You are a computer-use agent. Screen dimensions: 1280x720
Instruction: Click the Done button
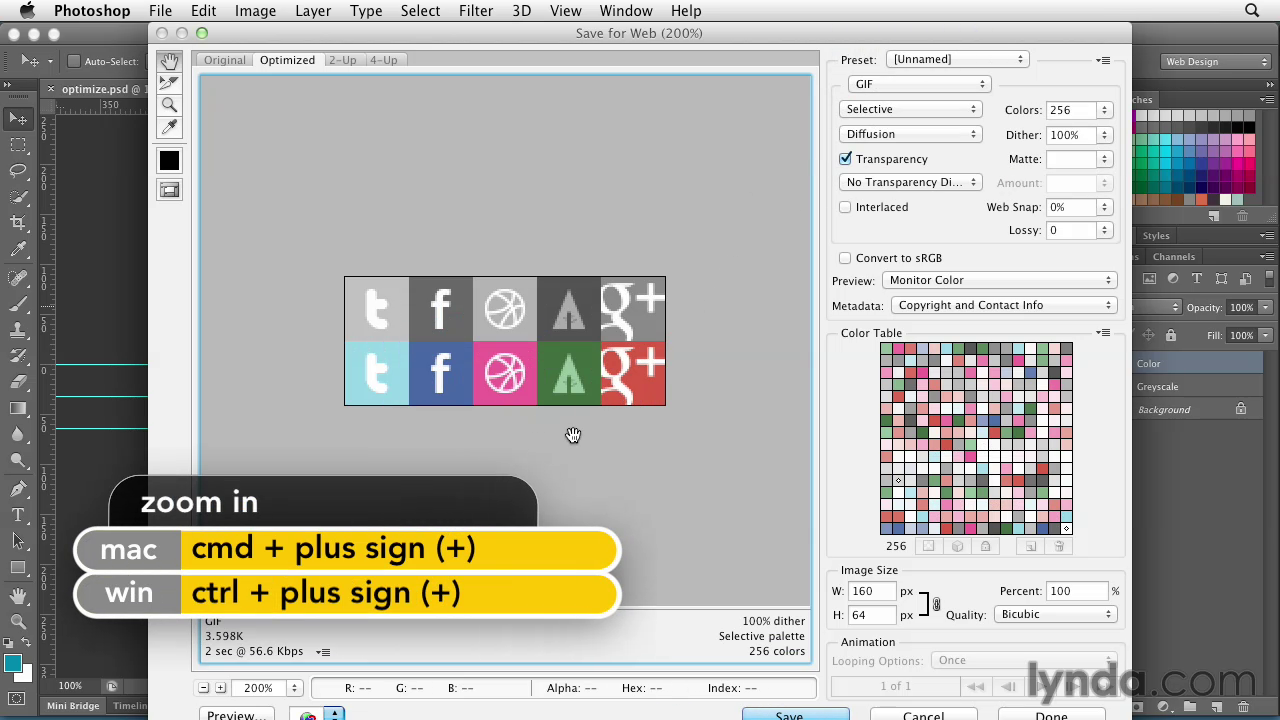(1051, 715)
